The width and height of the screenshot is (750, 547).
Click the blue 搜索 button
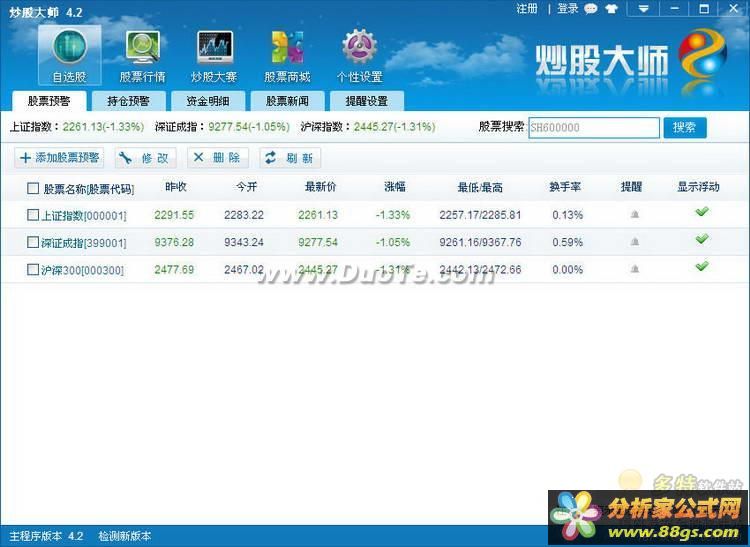point(684,127)
